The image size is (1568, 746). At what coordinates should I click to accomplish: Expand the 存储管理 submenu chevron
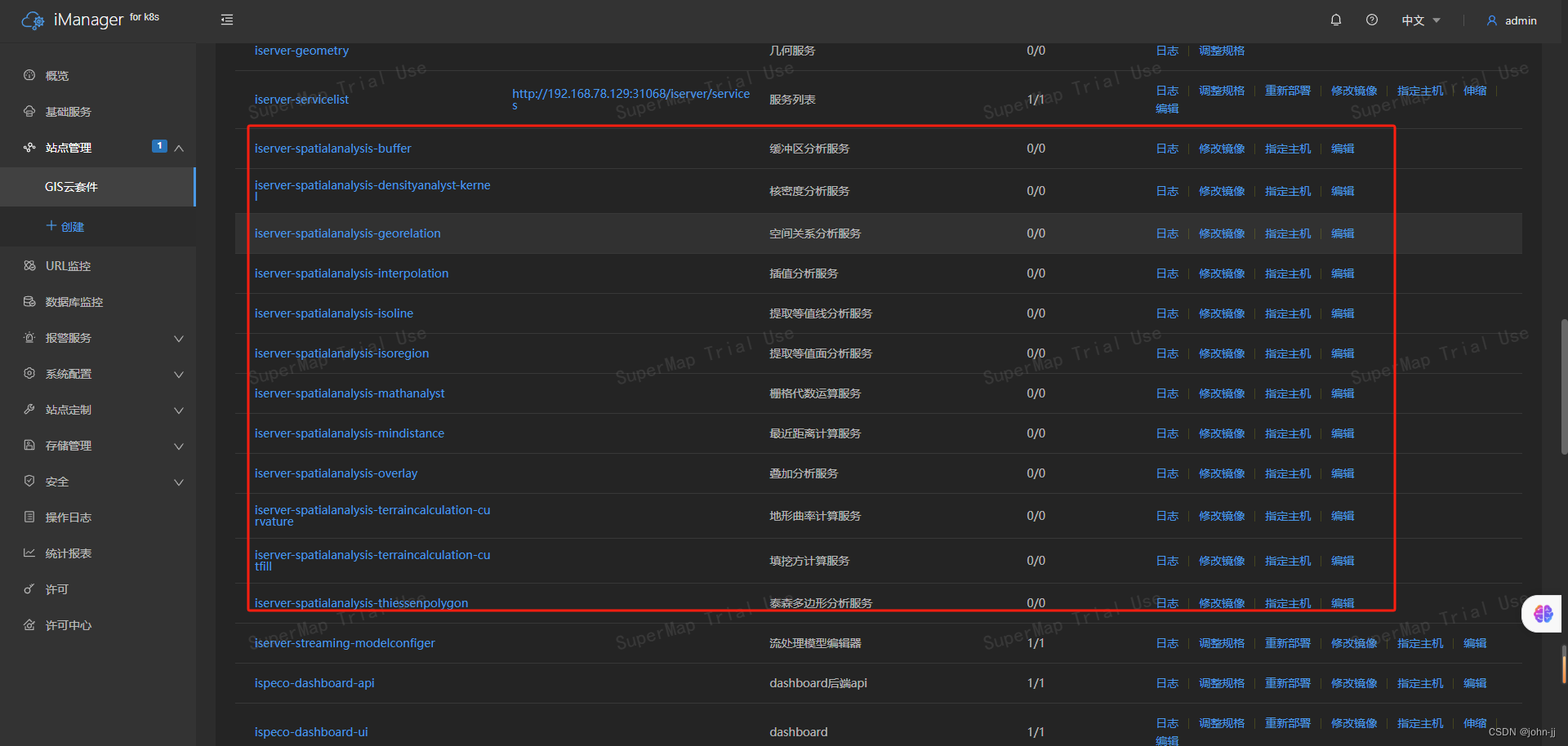click(x=179, y=446)
